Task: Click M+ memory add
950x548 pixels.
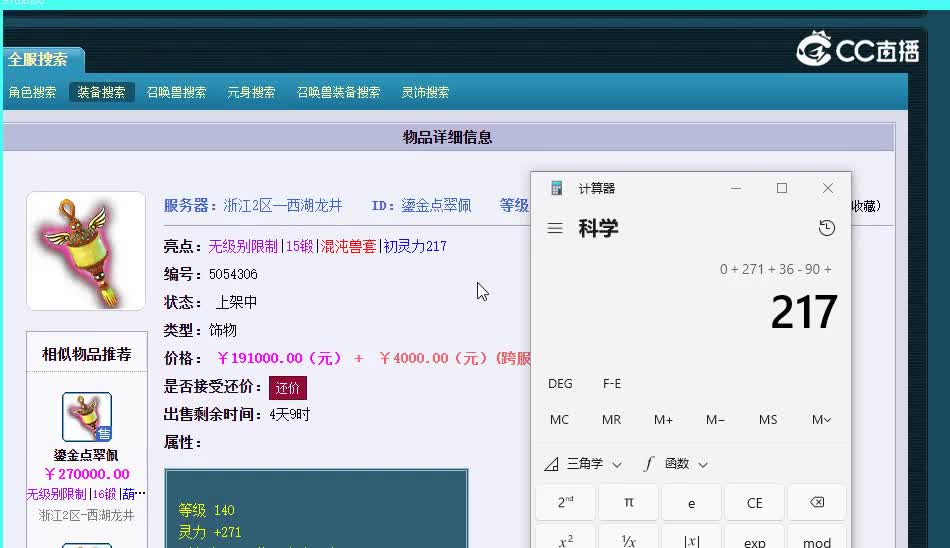Action: click(663, 419)
